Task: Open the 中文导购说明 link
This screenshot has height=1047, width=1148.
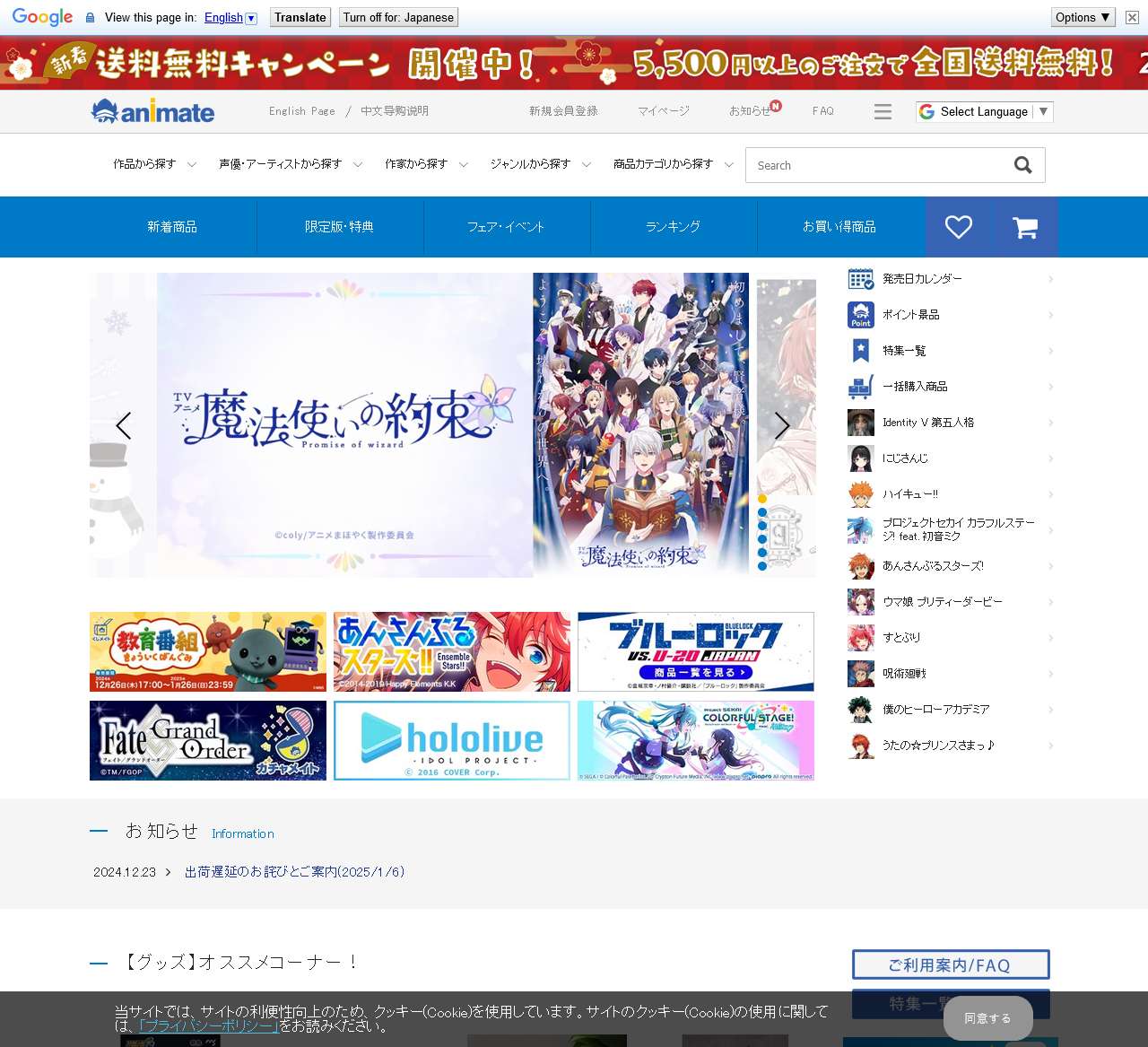Action: tap(395, 111)
